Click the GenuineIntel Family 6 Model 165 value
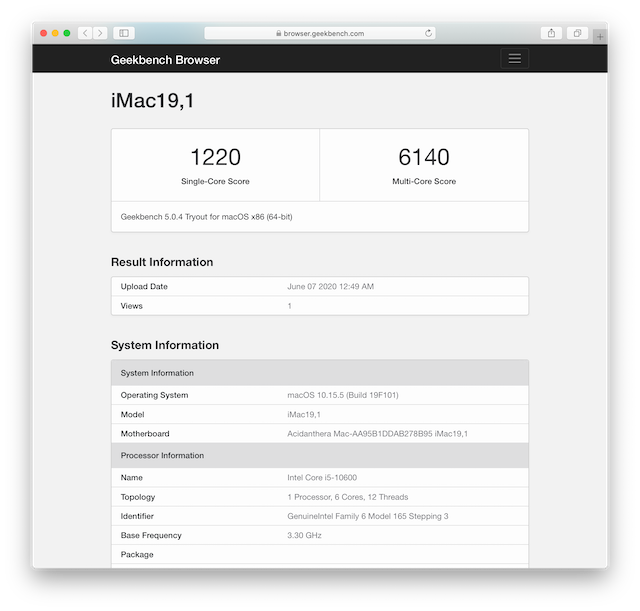 click(367, 516)
